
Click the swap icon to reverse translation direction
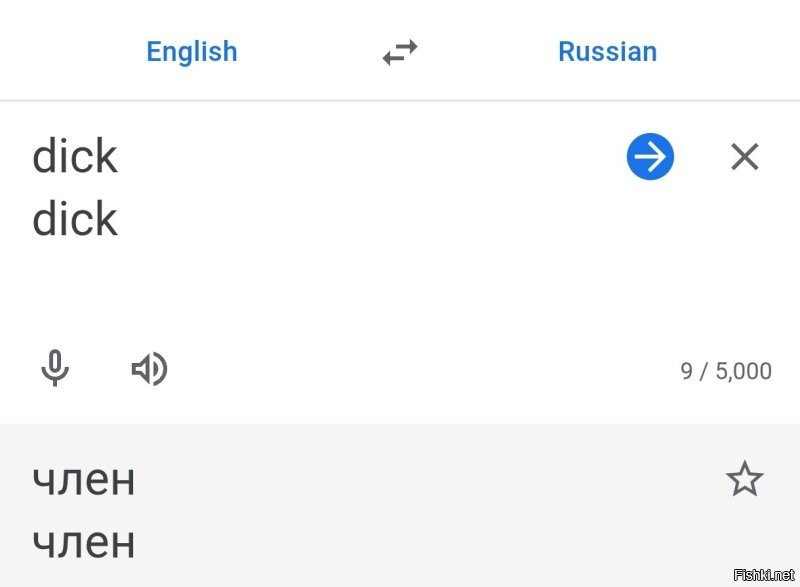pos(399,51)
